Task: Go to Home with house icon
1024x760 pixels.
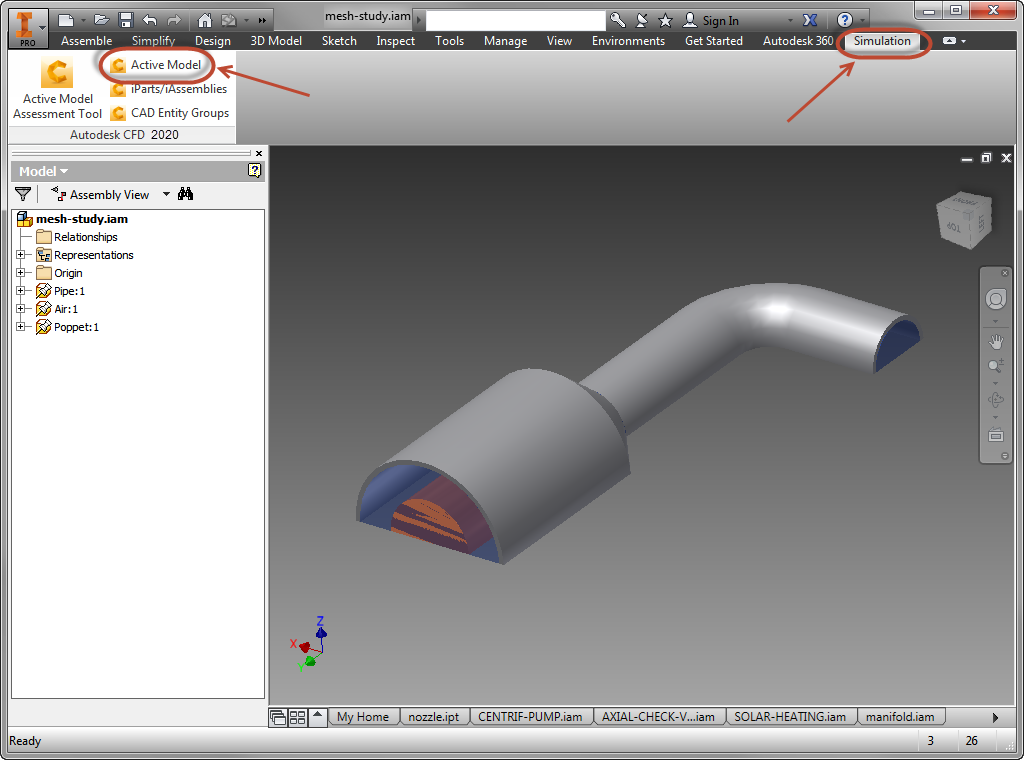Action: tap(204, 20)
